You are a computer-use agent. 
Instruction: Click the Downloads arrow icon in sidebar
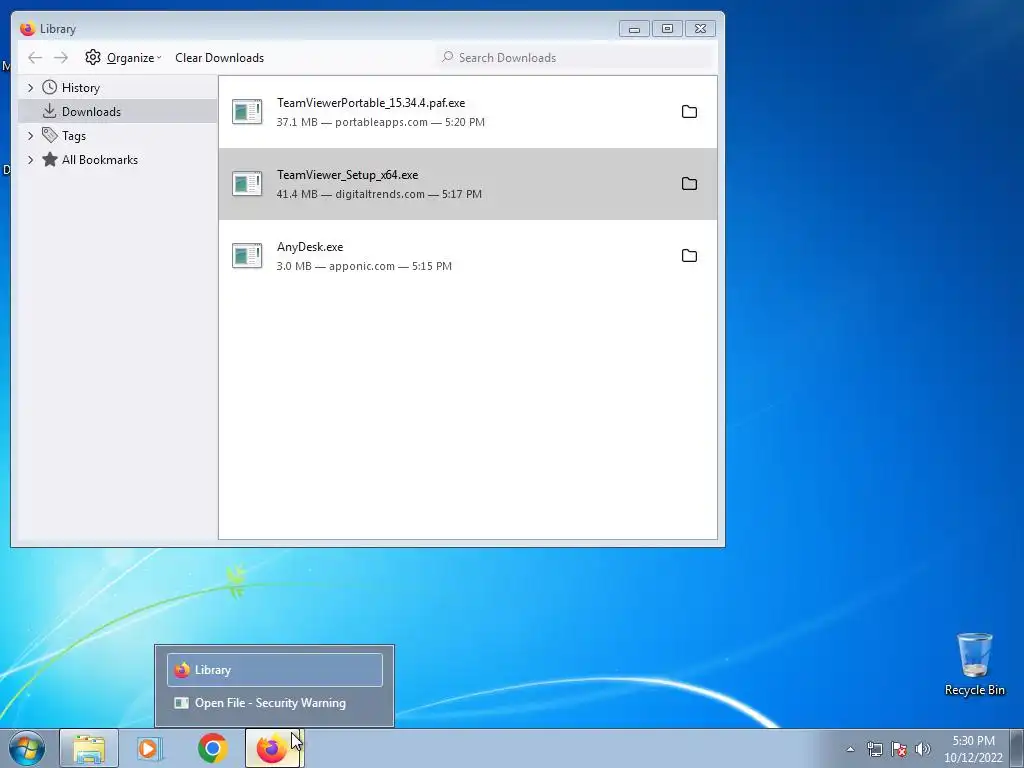click(x=50, y=111)
